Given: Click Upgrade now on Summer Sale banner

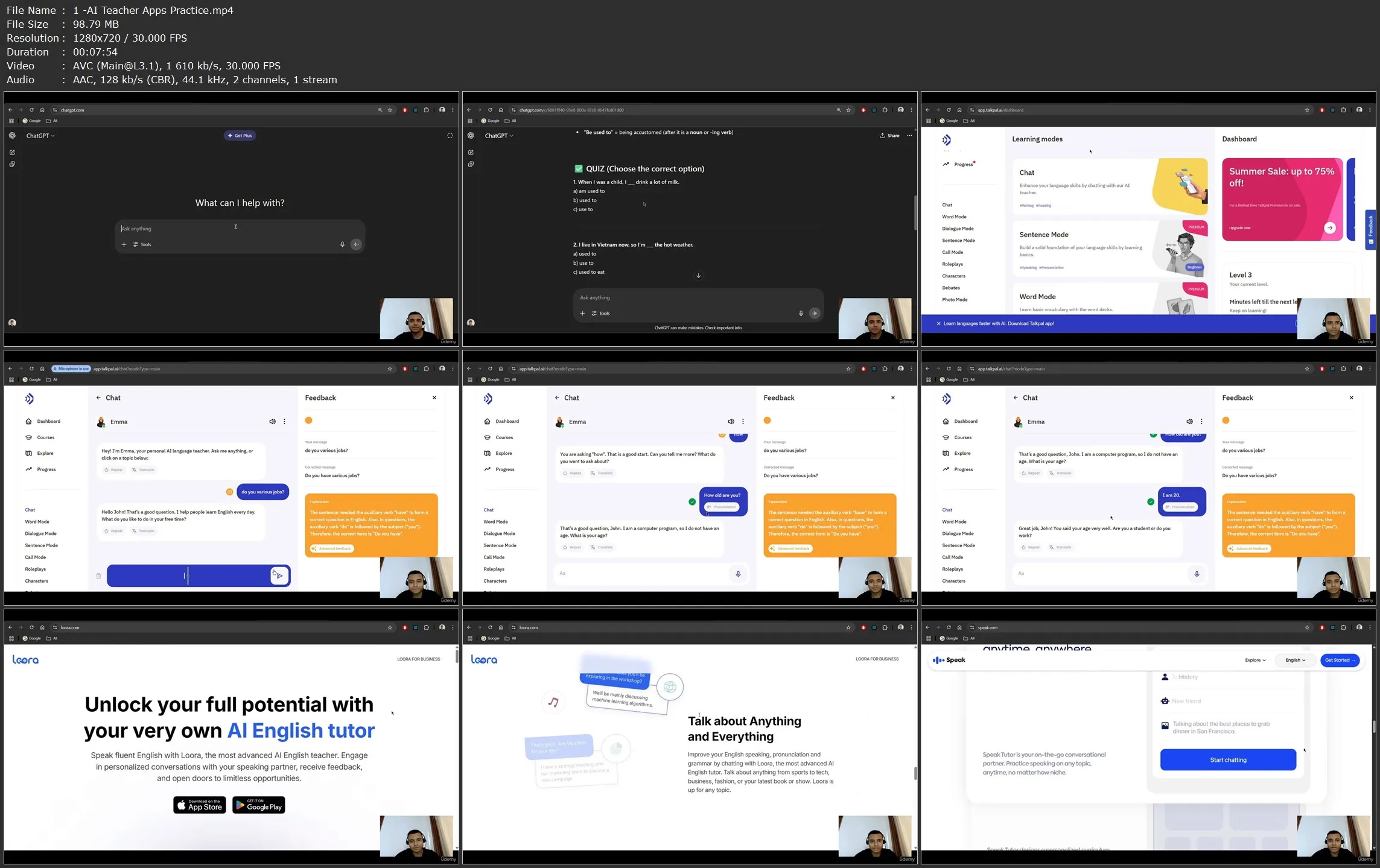Looking at the screenshot, I should 1240,228.
